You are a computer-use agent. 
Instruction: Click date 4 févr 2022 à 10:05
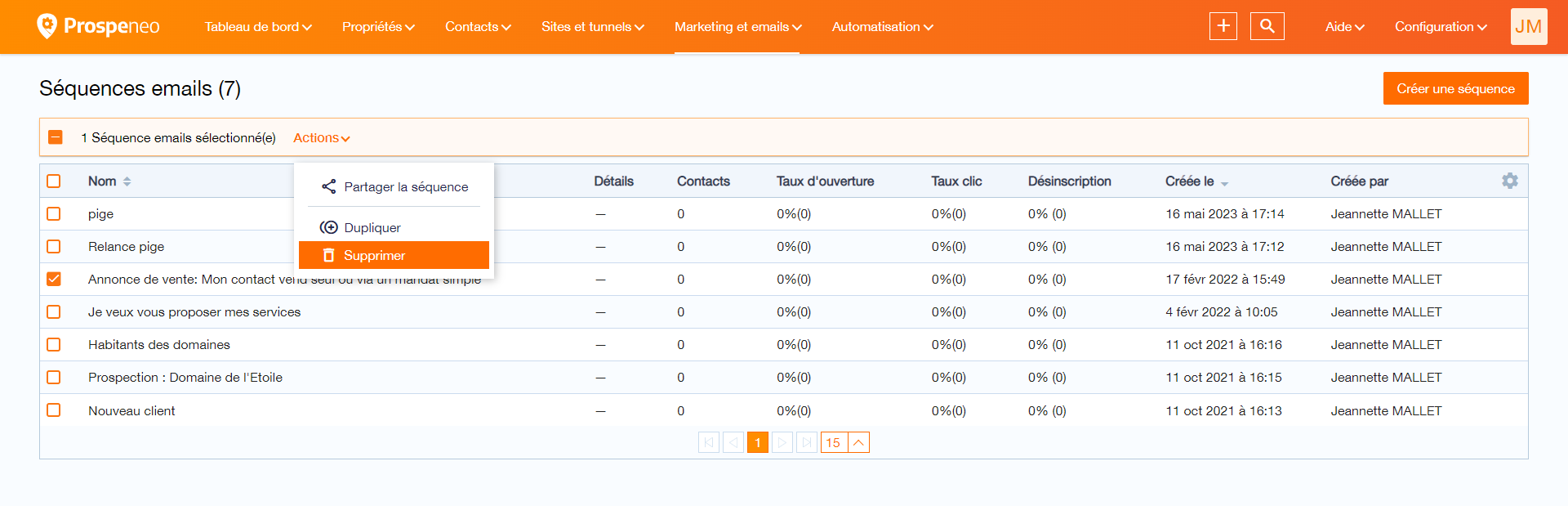tap(1221, 311)
